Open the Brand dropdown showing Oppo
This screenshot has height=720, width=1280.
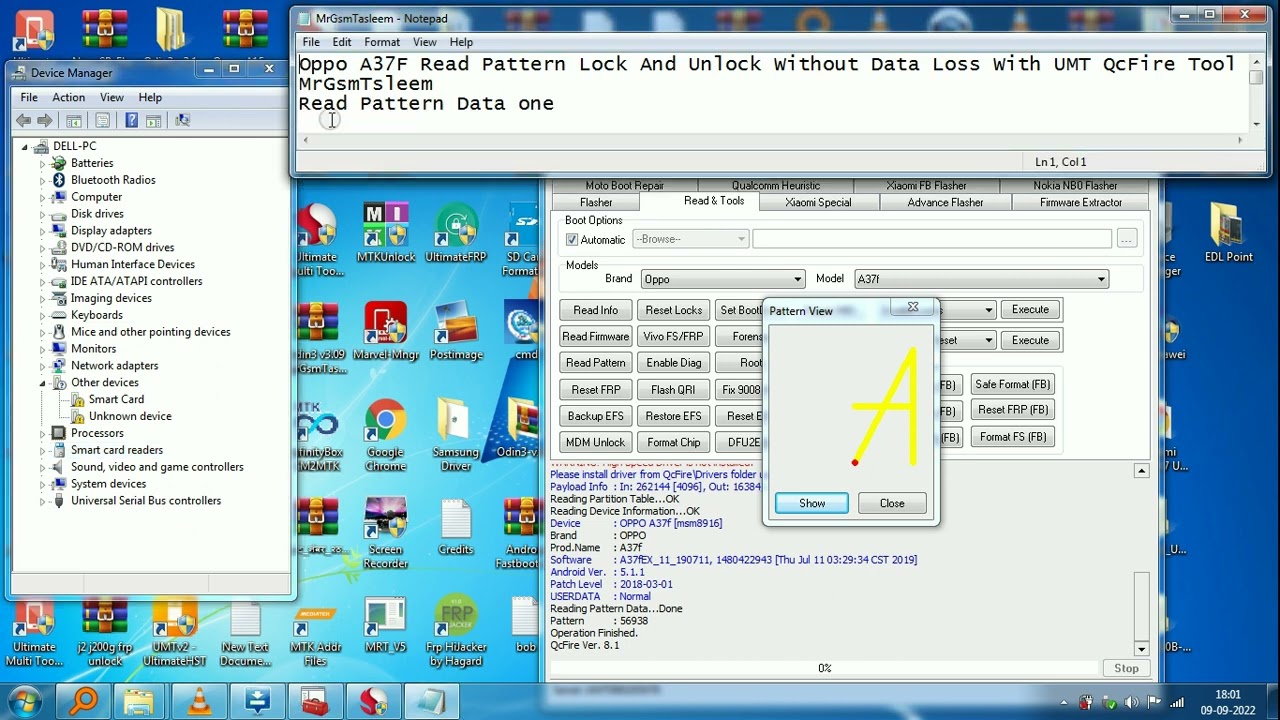point(722,279)
